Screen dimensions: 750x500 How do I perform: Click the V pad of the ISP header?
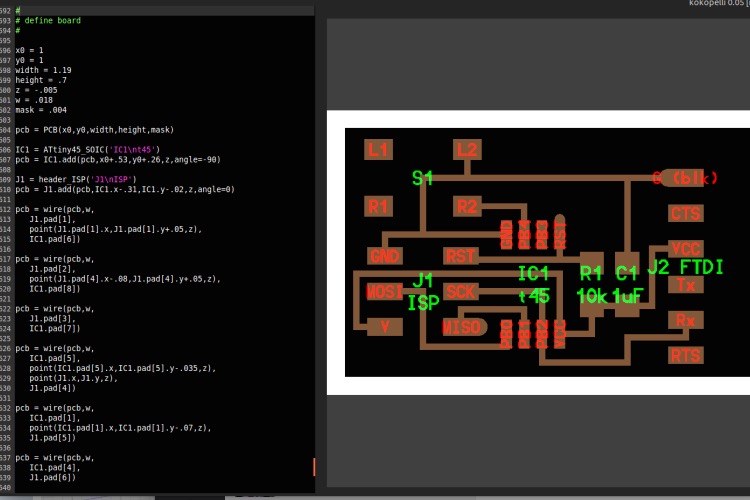(x=385, y=327)
